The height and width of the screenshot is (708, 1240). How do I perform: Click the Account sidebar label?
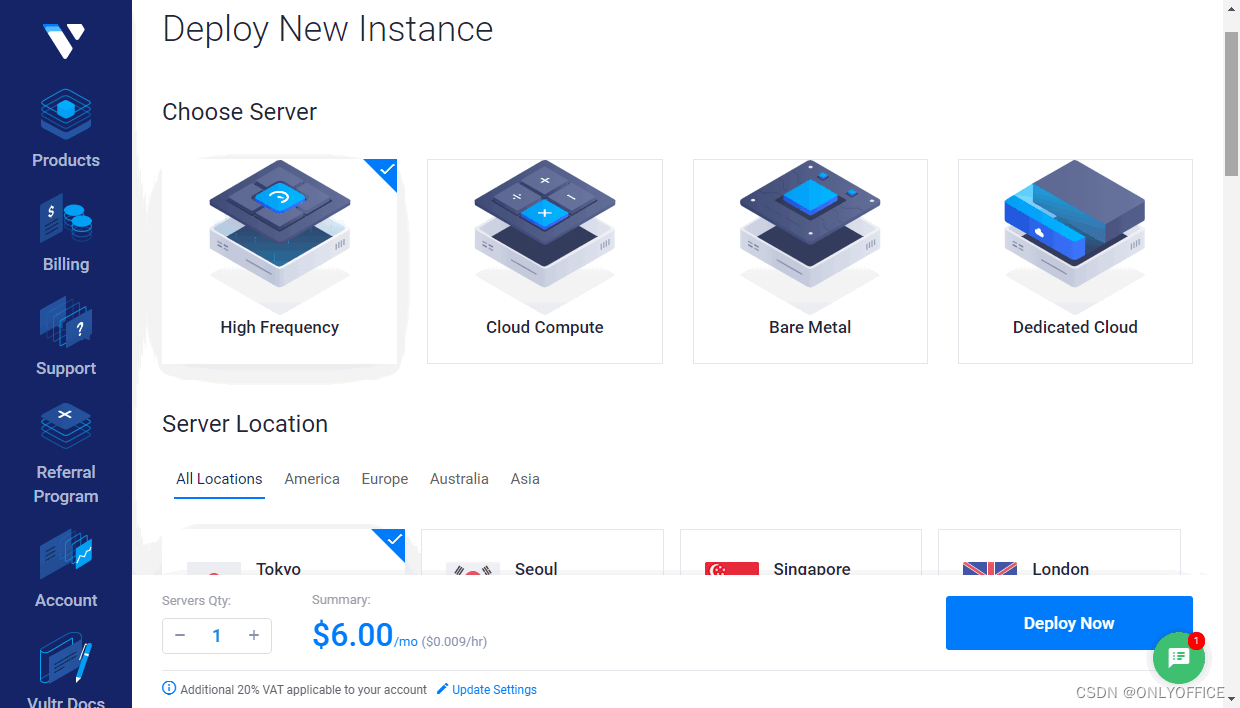[x=66, y=600]
